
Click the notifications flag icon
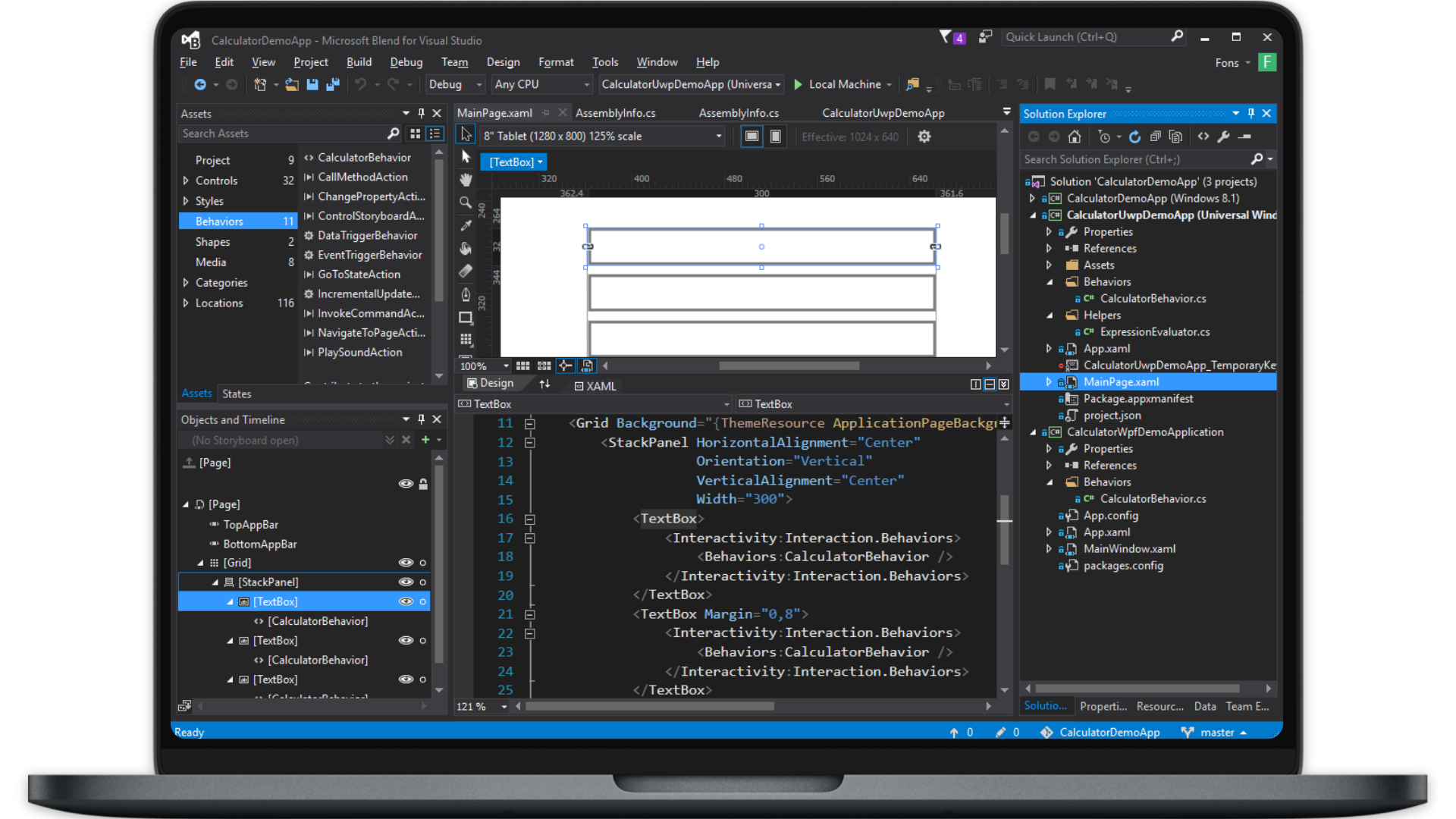pos(952,37)
